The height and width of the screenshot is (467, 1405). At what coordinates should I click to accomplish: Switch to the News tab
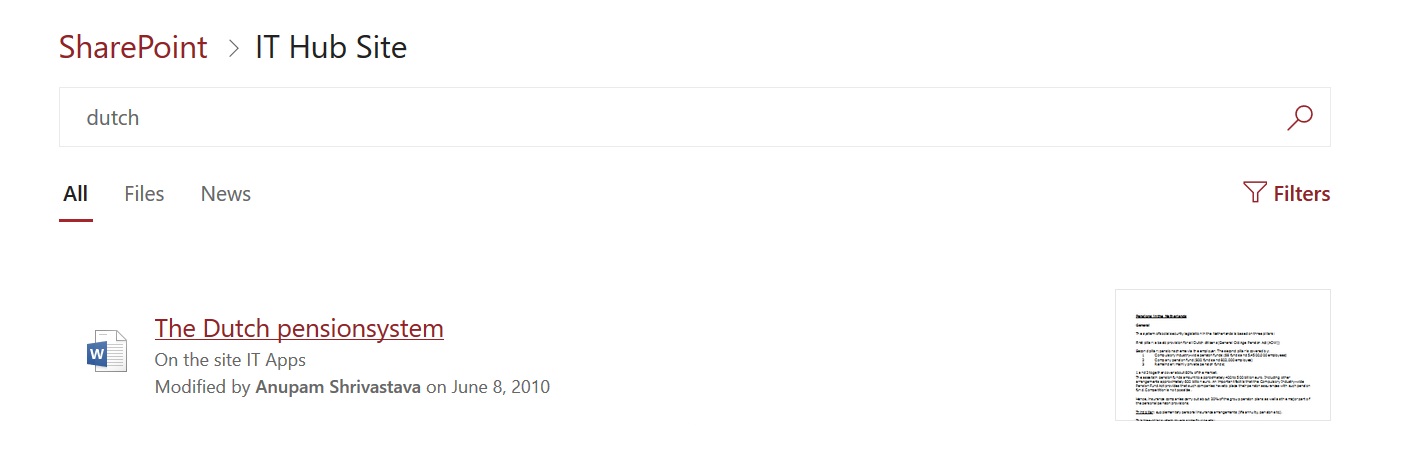(226, 194)
